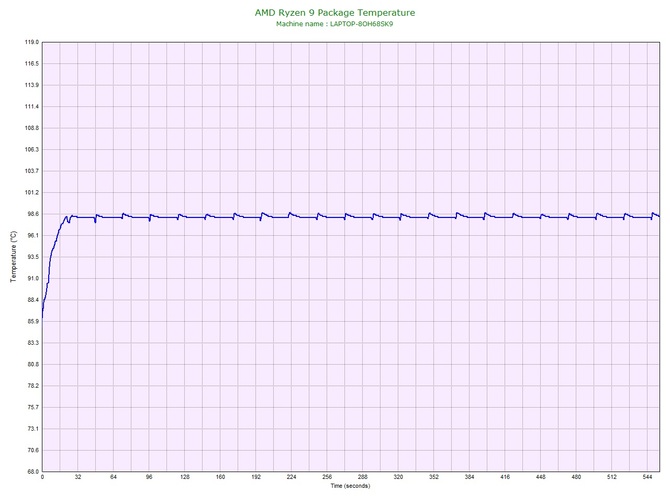Select the 98.6 tick label on Y-axis

pos(33,214)
